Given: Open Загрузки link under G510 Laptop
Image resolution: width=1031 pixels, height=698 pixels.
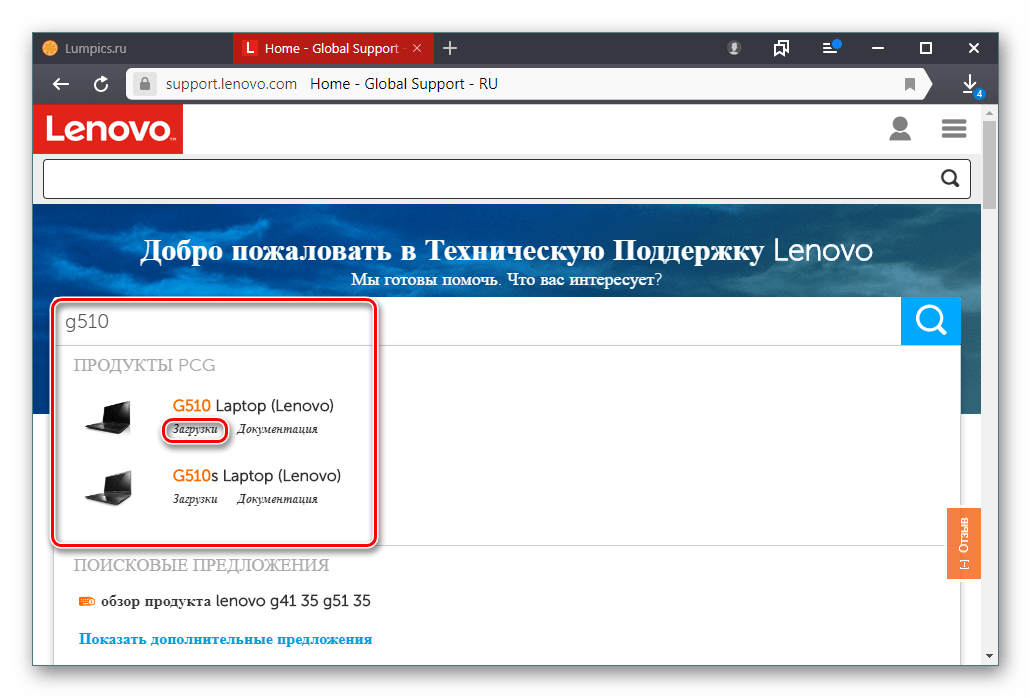Looking at the screenshot, I should tap(195, 429).
